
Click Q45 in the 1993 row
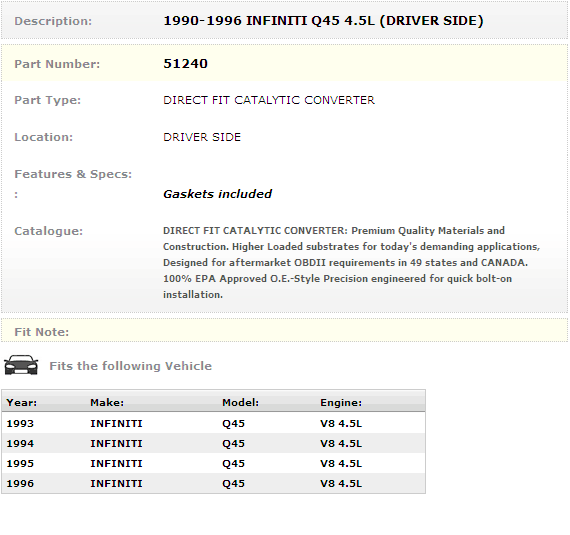click(x=233, y=423)
